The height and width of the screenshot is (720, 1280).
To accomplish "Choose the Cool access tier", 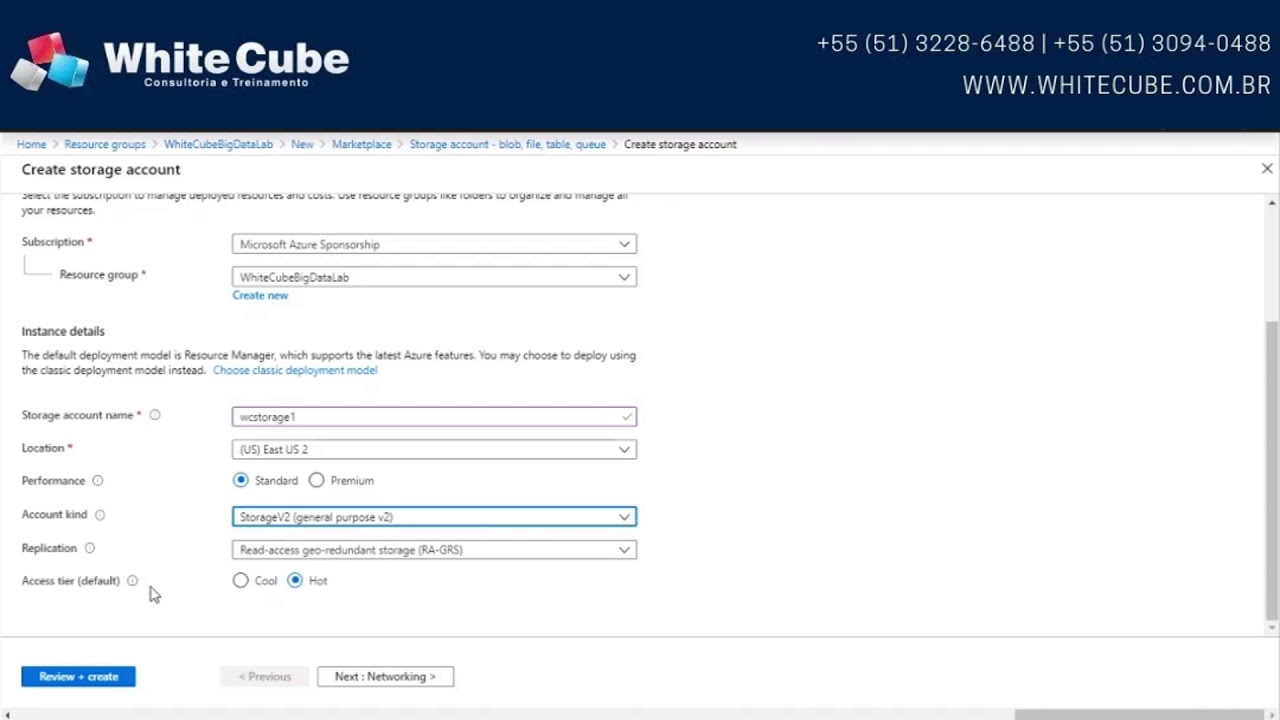I will point(241,580).
